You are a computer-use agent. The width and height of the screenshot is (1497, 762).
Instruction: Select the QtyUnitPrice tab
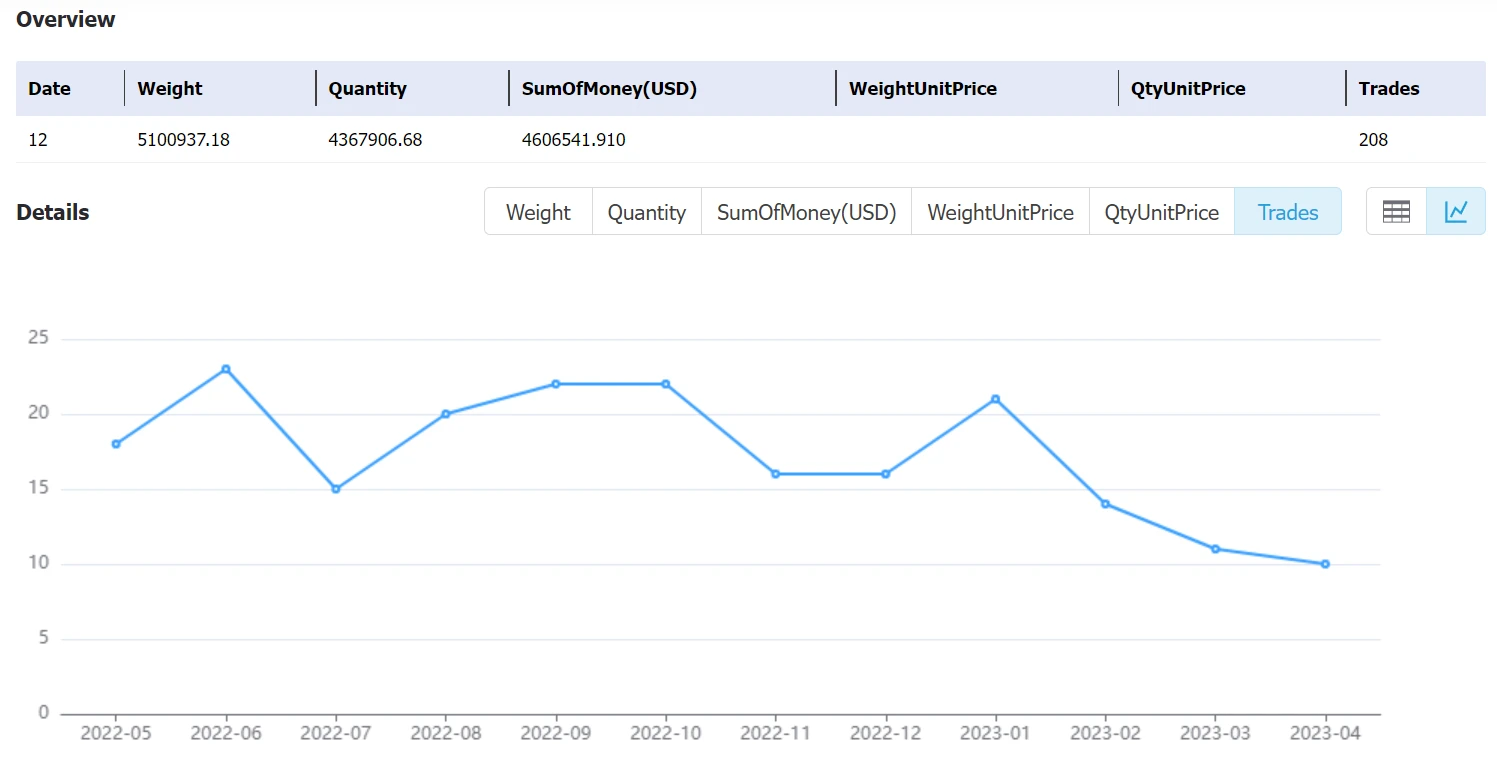[1162, 212]
